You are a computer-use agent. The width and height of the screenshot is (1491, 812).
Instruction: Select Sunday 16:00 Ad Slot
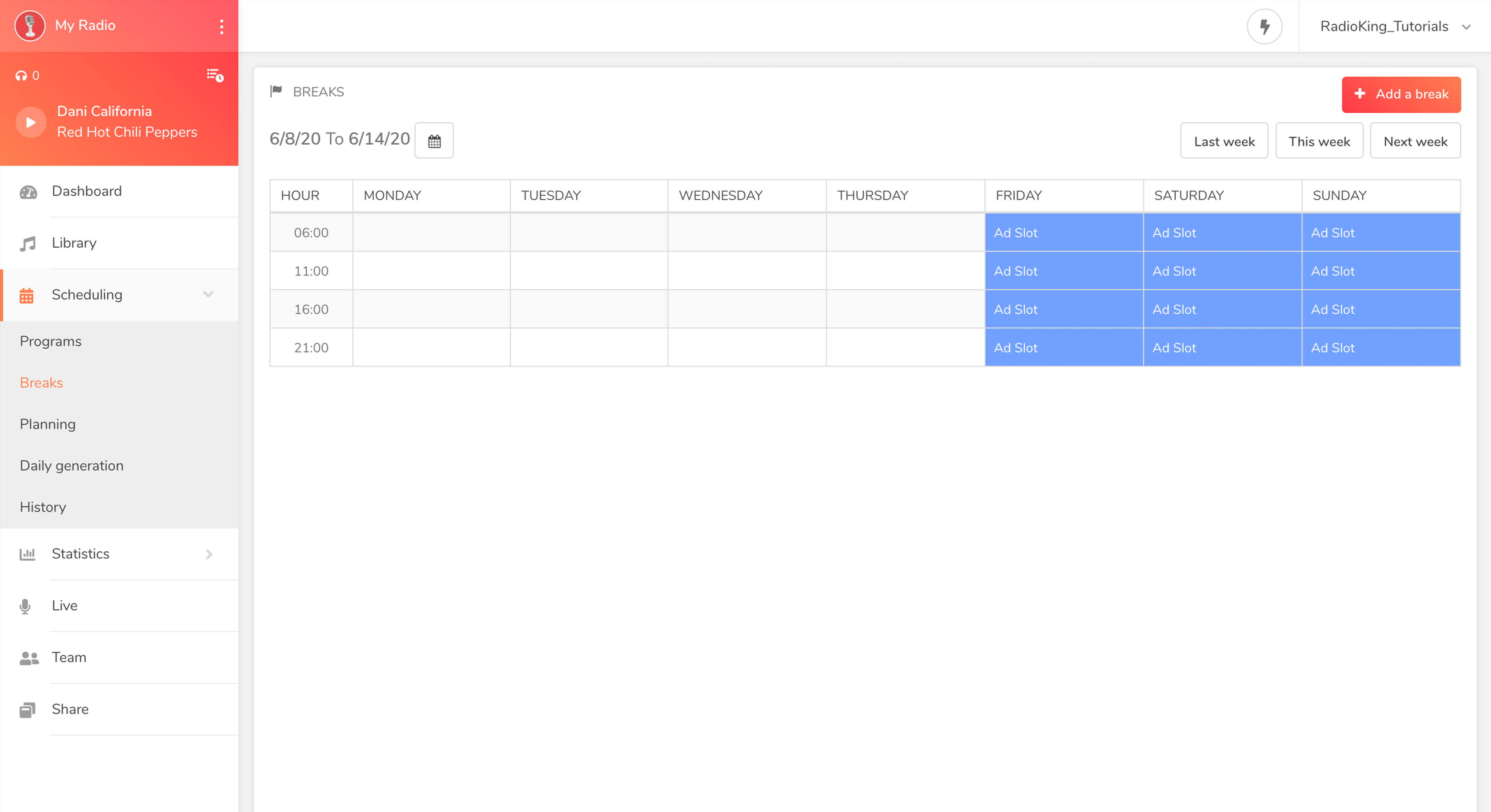[1381, 309]
